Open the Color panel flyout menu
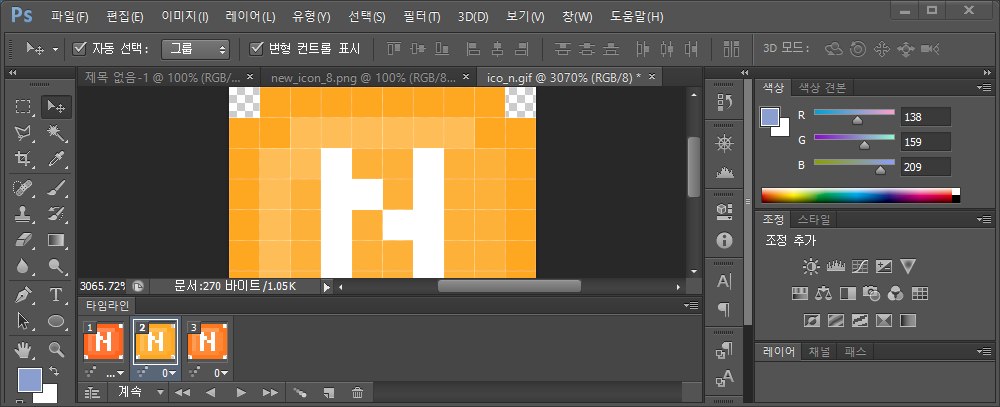Viewport: 1000px width, 407px height. pyautogui.click(x=983, y=87)
